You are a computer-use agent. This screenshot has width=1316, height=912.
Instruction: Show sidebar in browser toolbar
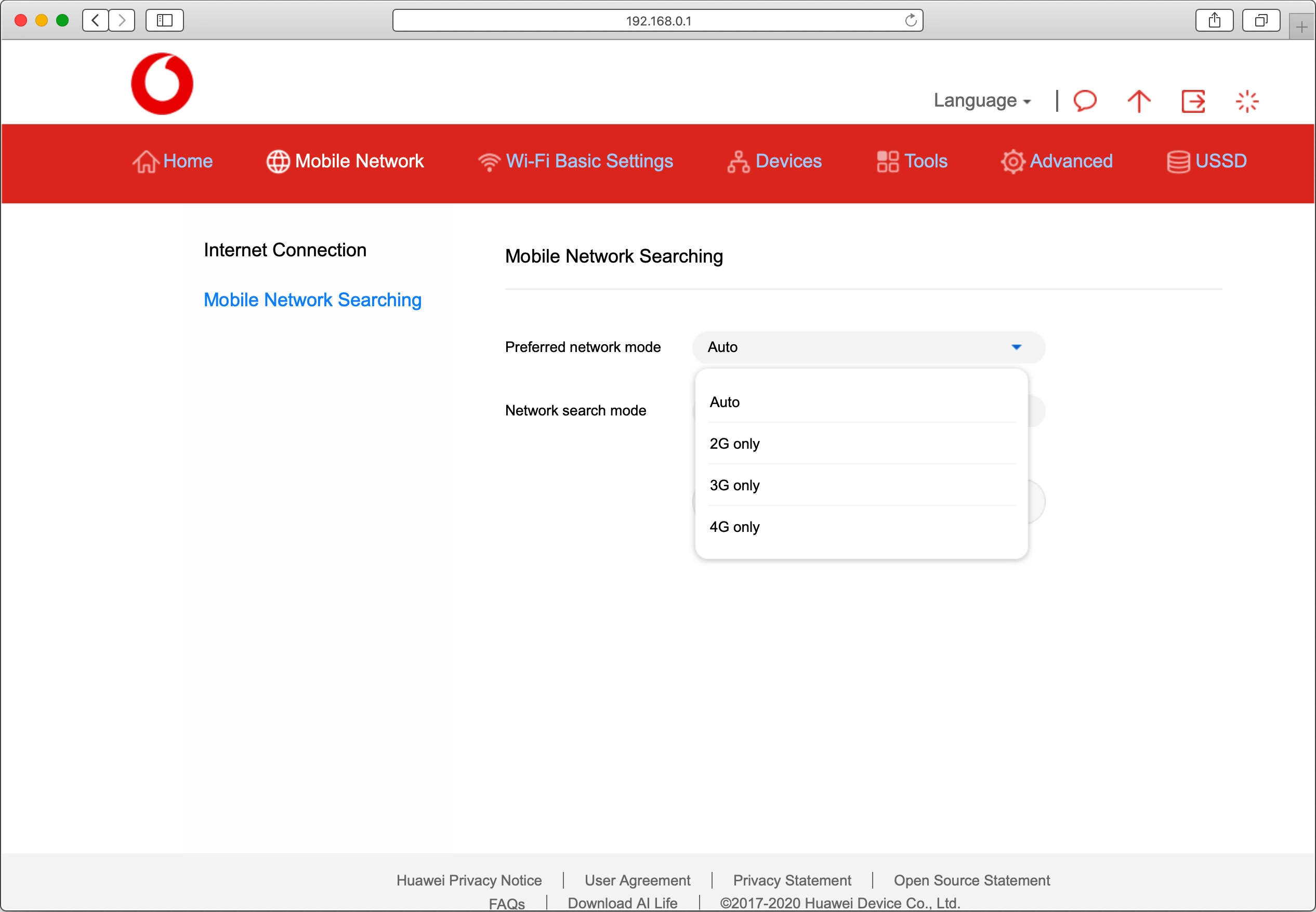point(164,21)
